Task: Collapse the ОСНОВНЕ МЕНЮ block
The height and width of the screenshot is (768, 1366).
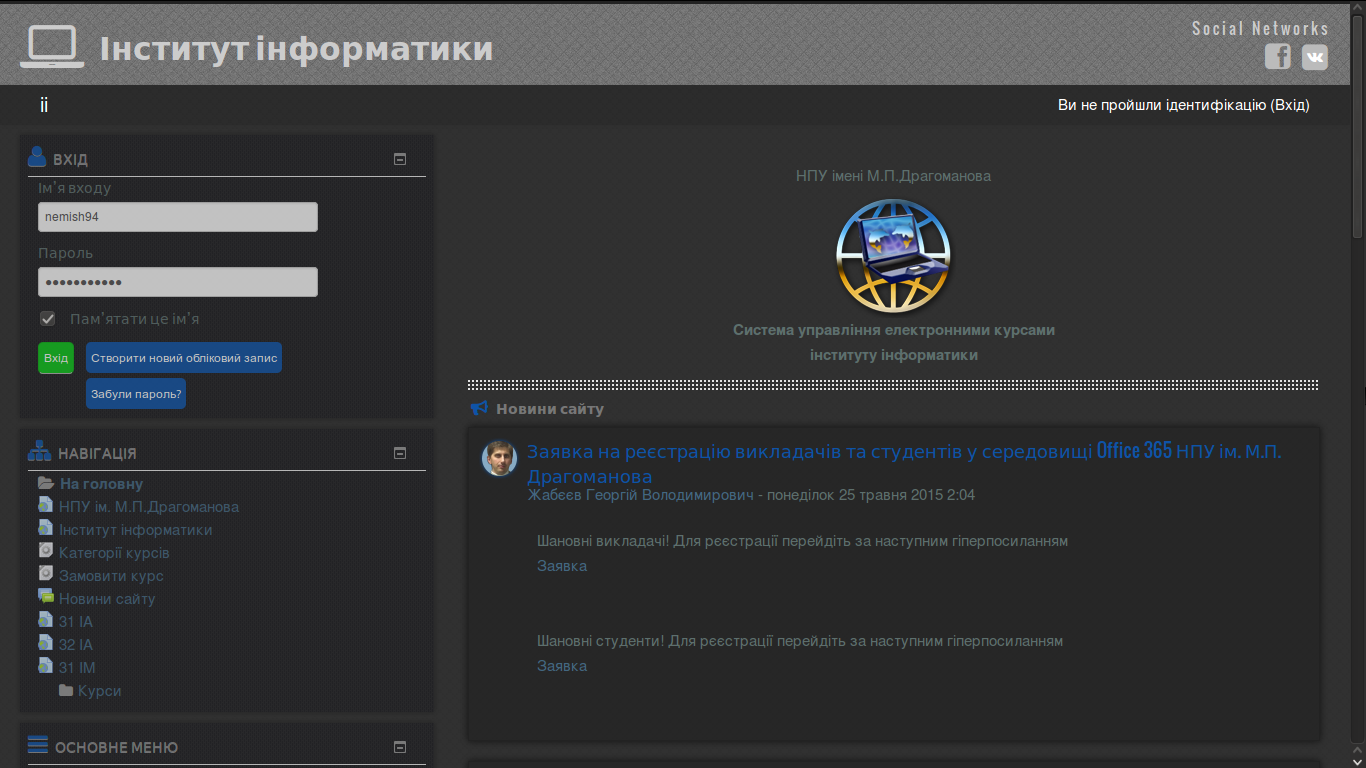Action: pyautogui.click(x=400, y=746)
